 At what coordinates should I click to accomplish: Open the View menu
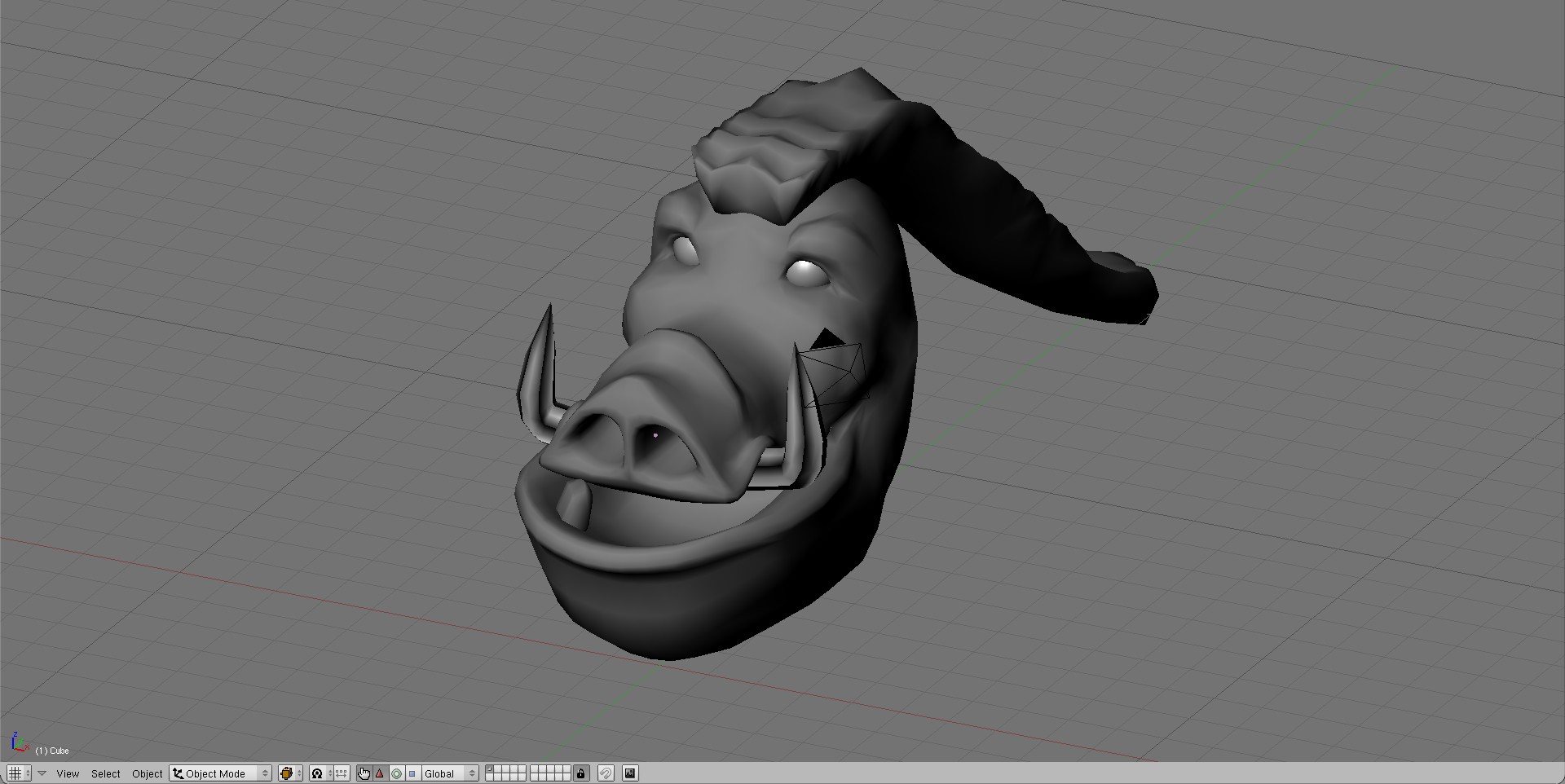68,773
